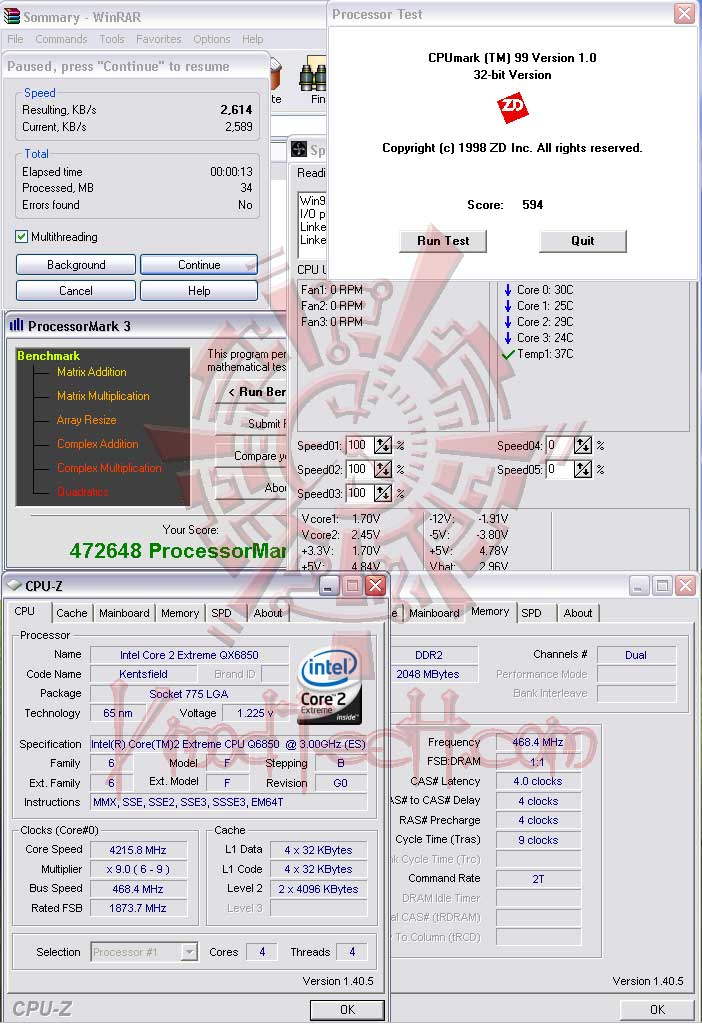Open the Processor #1 selection dropdown
This screenshot has height=1024, width=702.
[x=189, y=952]
